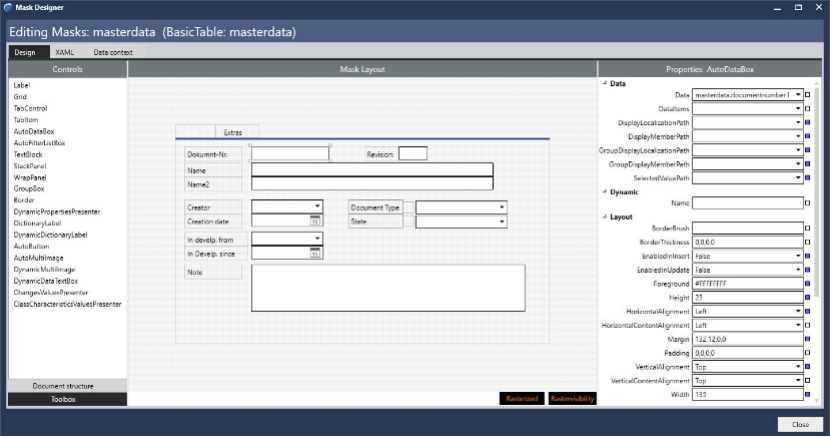Collapse the Layout properties section
The width and height of the screenshot is (830, 438).
click(605, 217)
